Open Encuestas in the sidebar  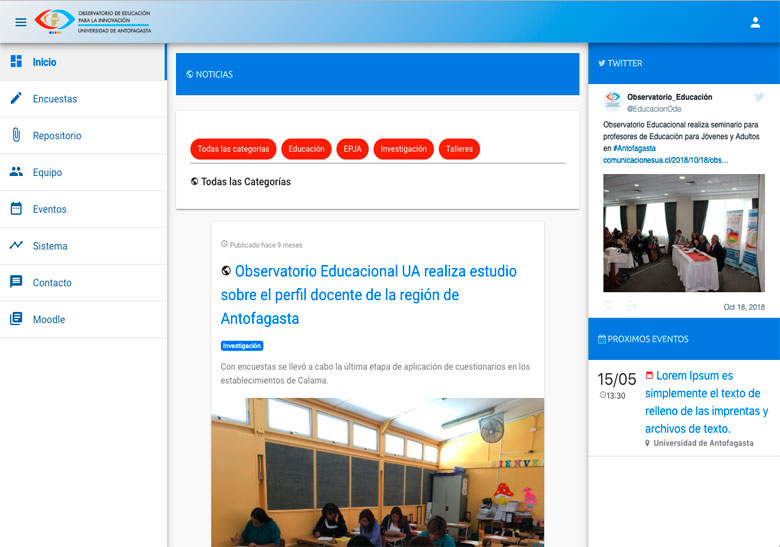[x=83, y=98]
